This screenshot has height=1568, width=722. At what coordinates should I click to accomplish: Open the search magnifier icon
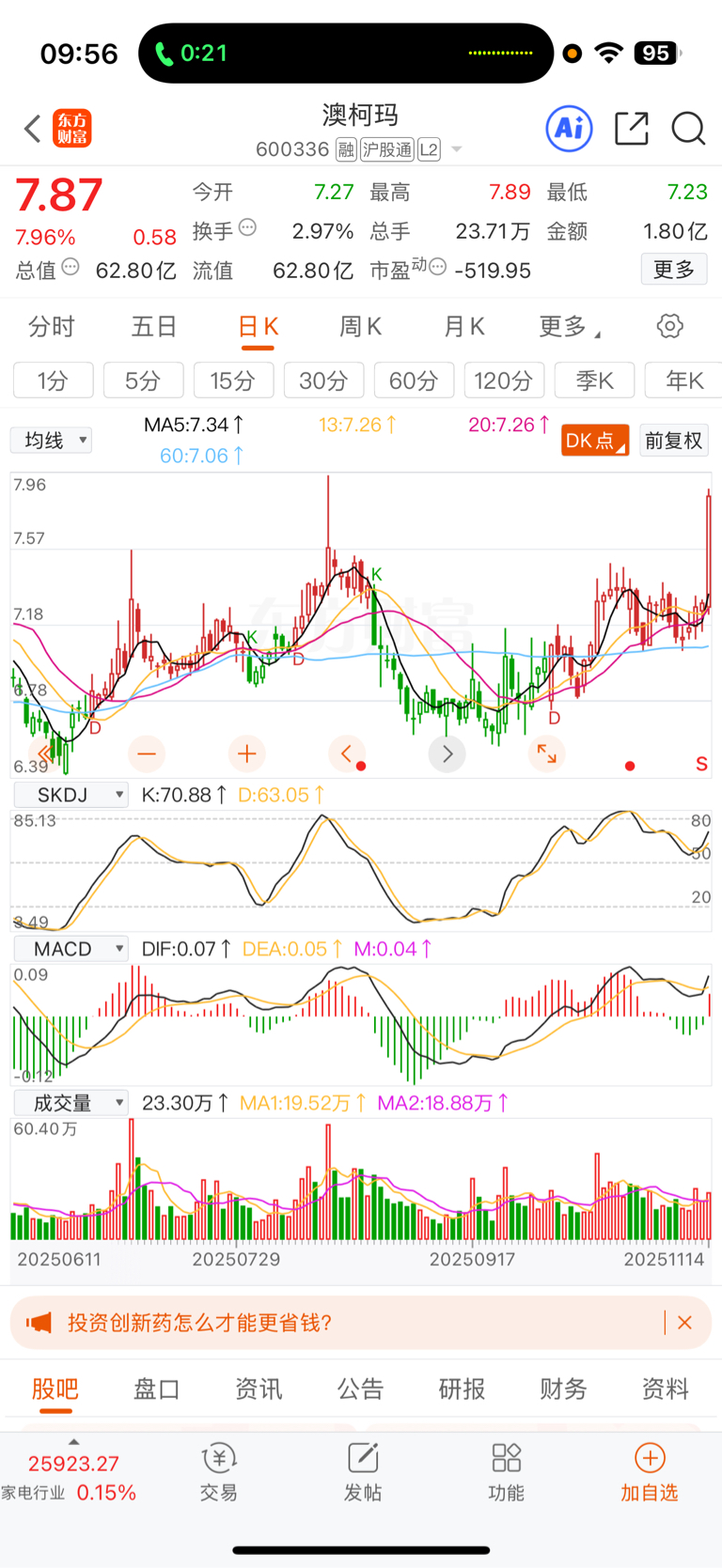coord(688,129)
